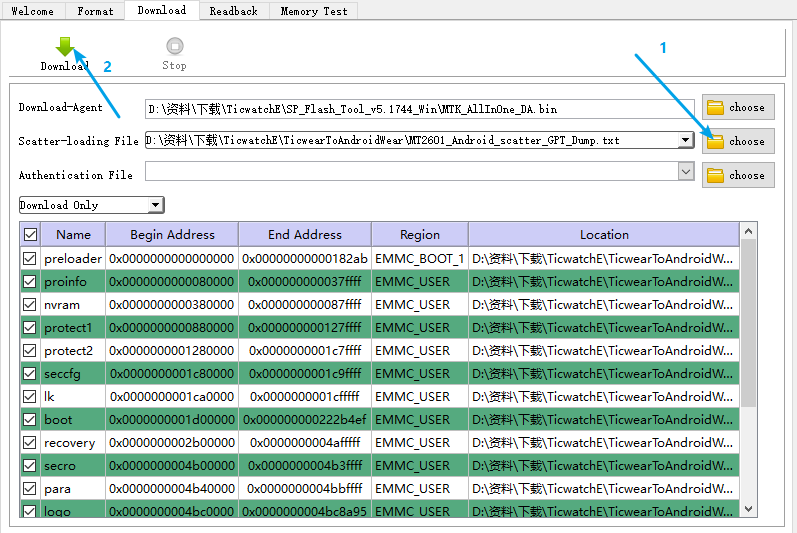797x533 pixels.
Task: Click the lk location cell
Action: tap(604, 397)
